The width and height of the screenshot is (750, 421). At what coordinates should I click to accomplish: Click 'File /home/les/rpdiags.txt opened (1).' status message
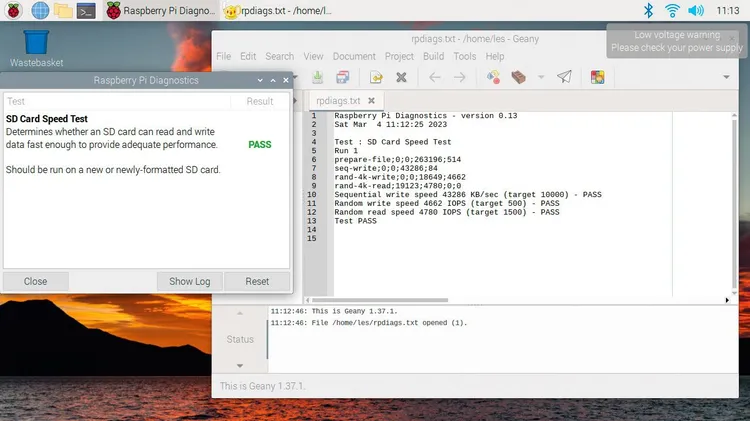tap(369, 323)
